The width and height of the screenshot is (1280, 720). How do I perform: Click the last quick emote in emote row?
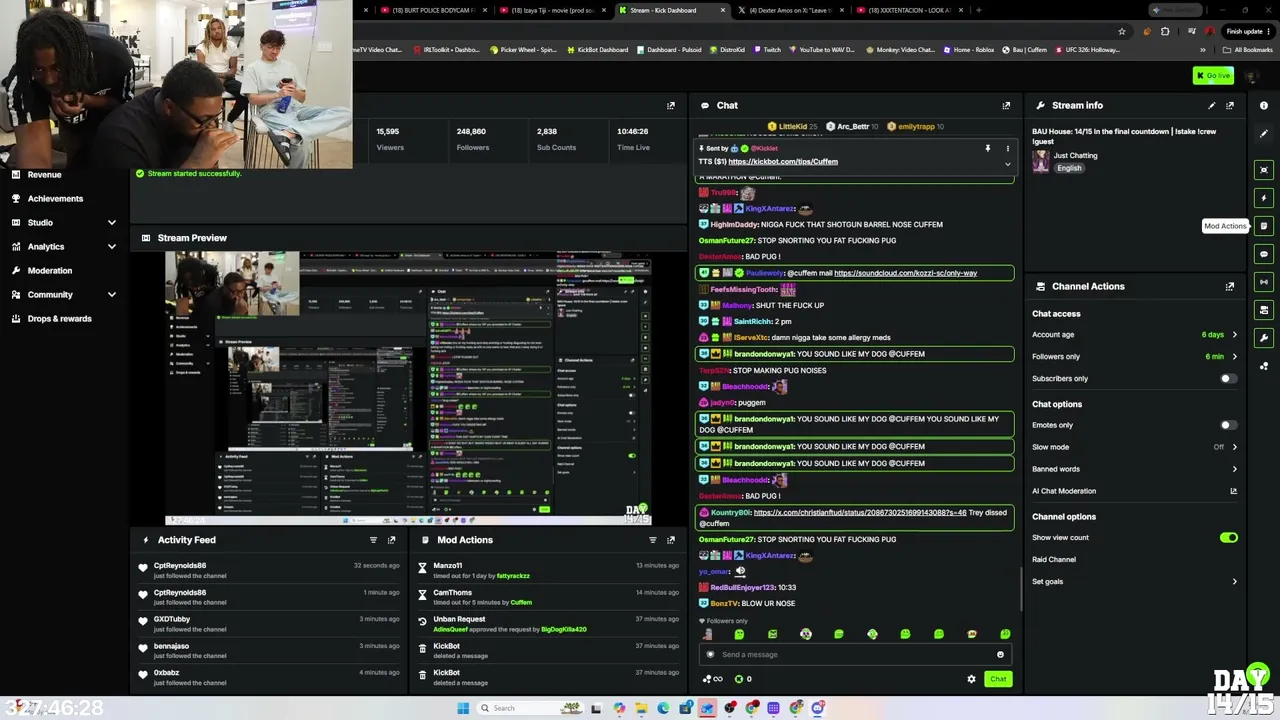click(1005, 634)
